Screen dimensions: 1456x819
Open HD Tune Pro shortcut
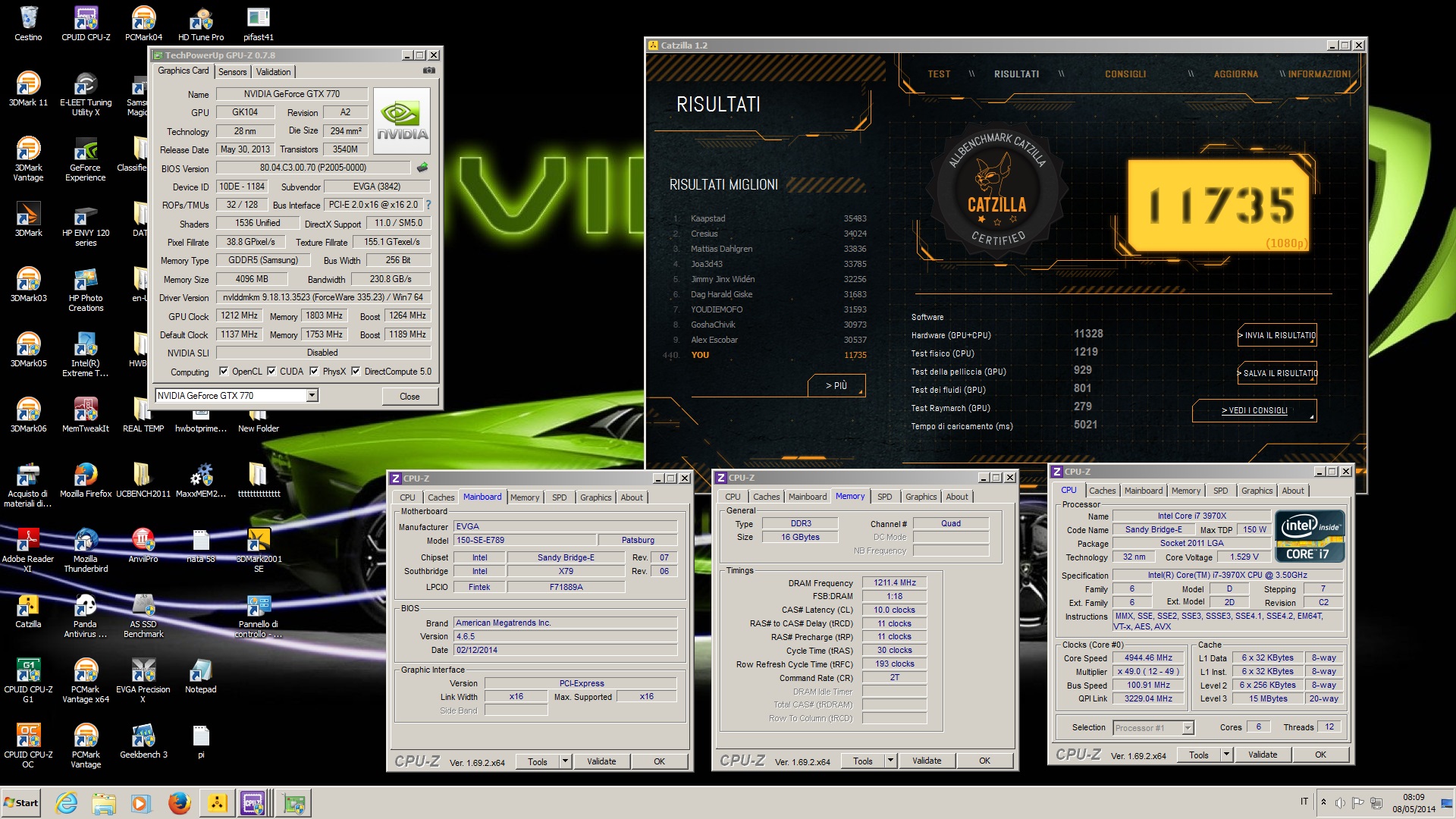click(x=201, y=23)
